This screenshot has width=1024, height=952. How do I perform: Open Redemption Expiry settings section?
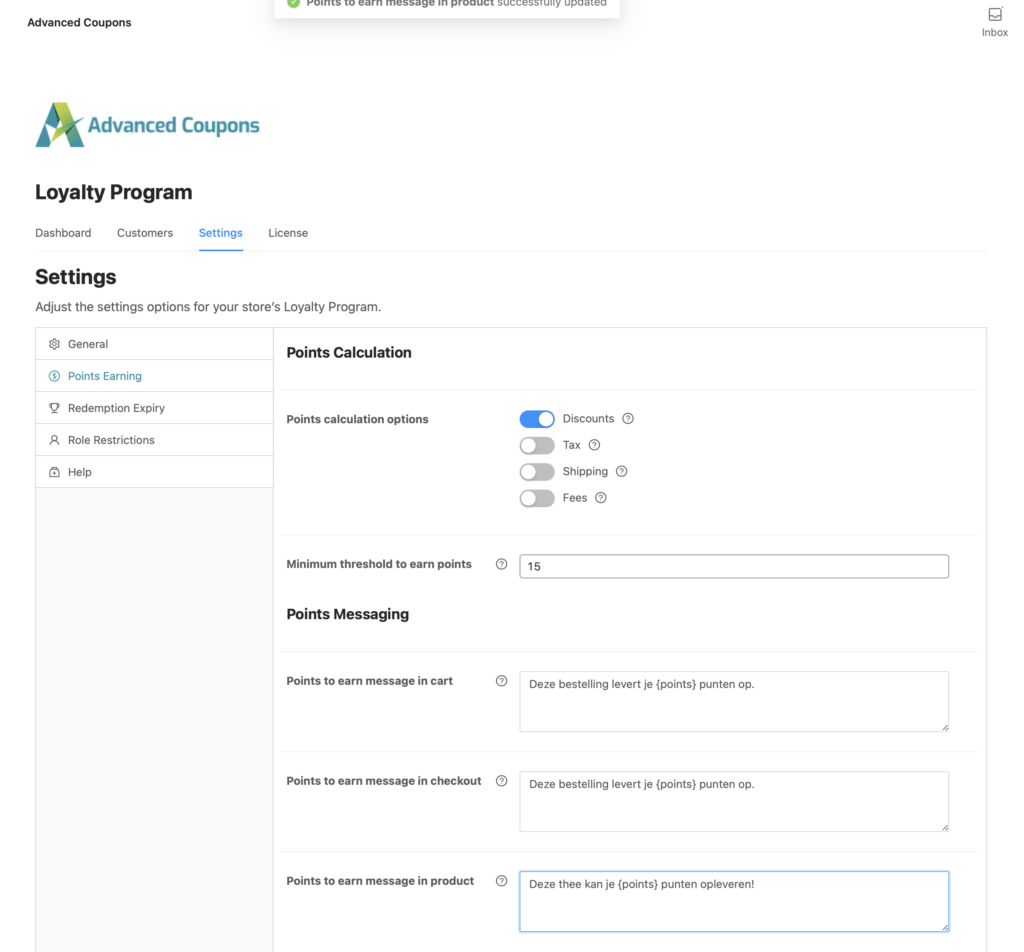116,408
